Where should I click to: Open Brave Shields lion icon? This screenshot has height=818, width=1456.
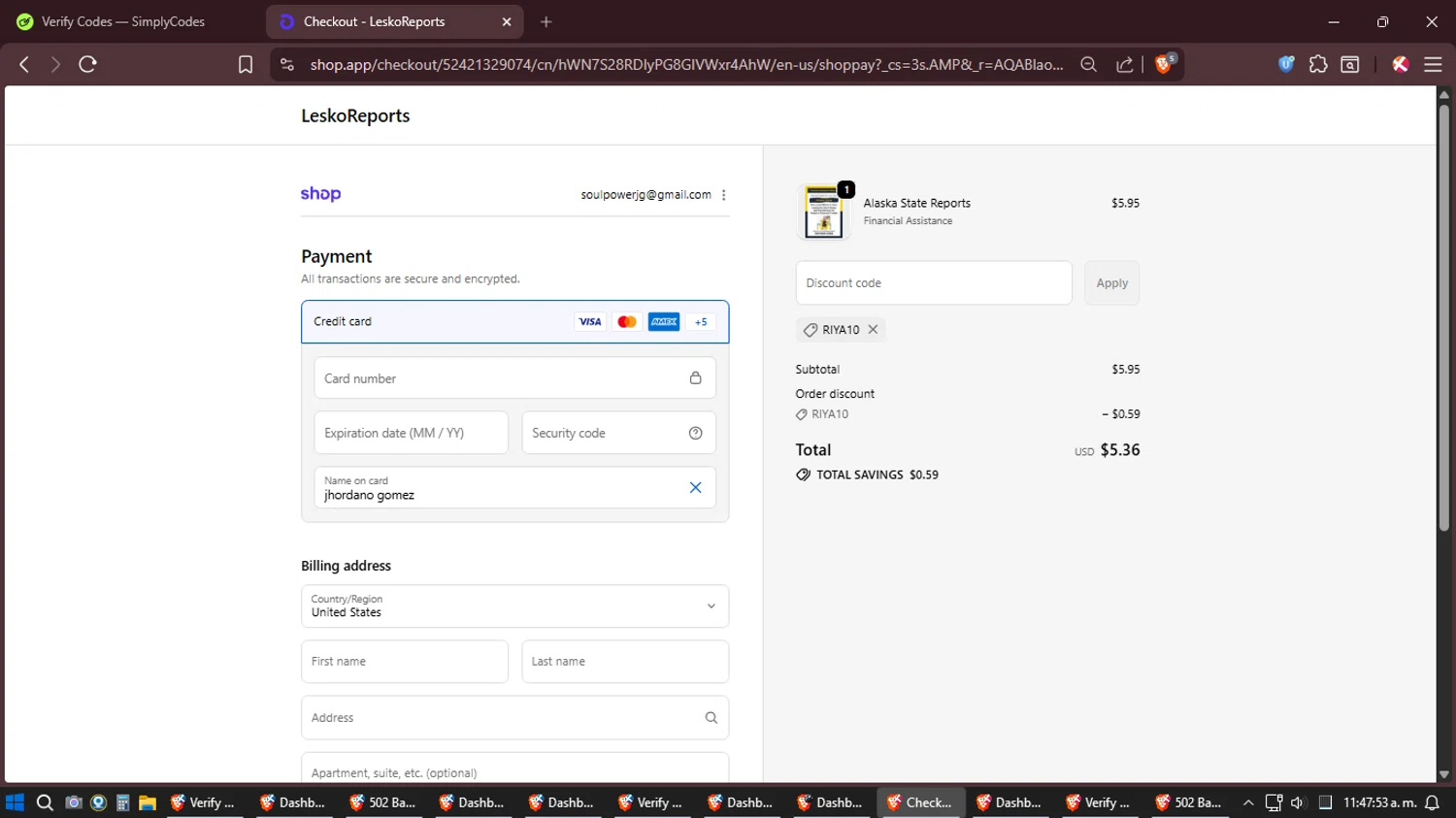(x=1165, y=64)
